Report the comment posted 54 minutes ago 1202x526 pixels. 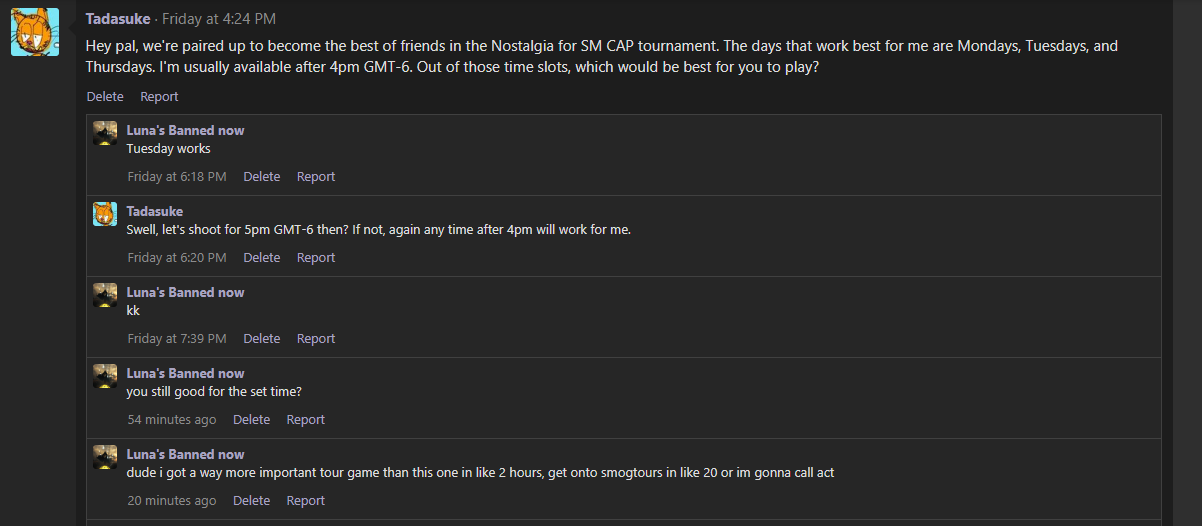pyautogui.click(x=305, y=420)
